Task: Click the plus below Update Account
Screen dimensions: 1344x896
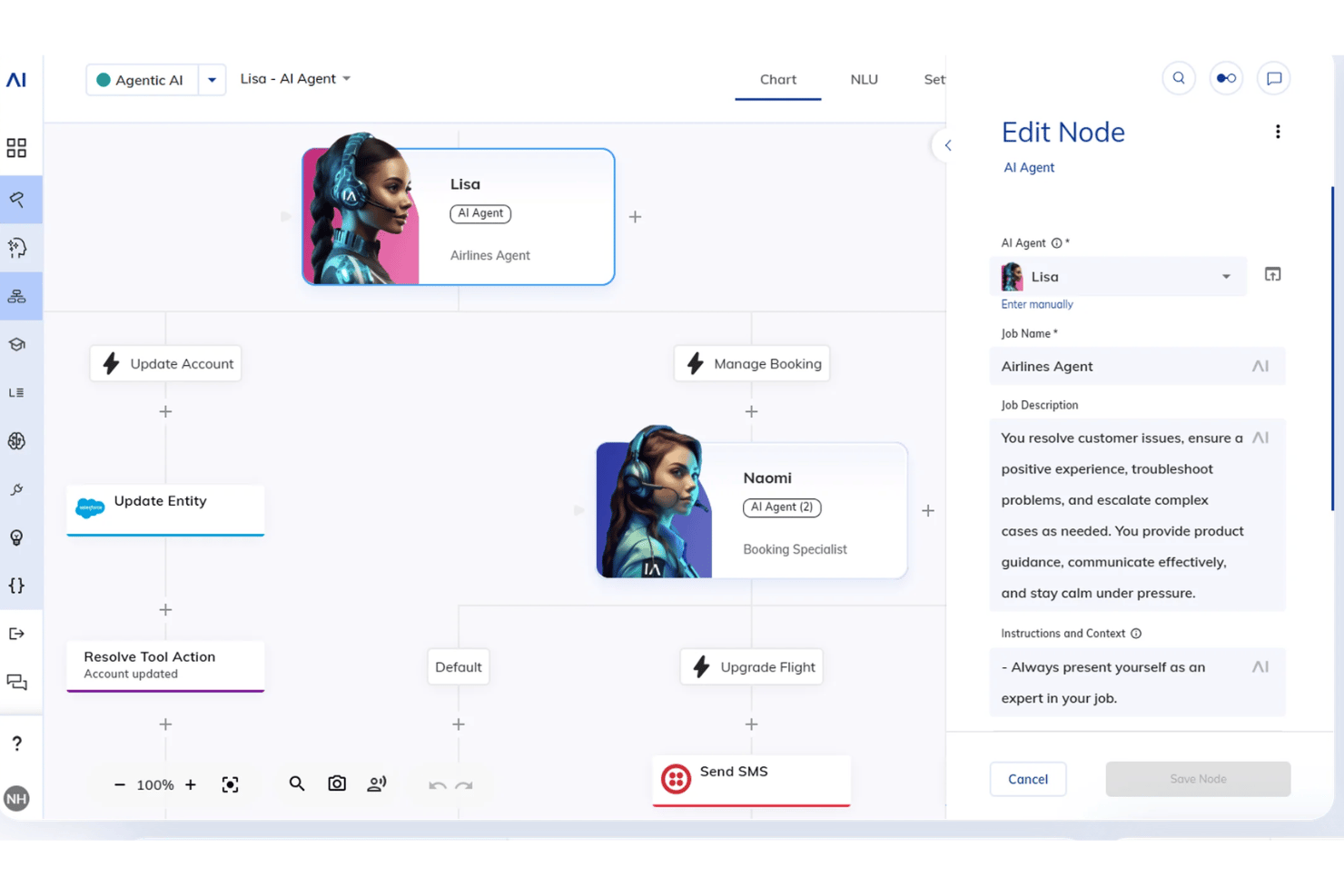Action: point(165,411)
